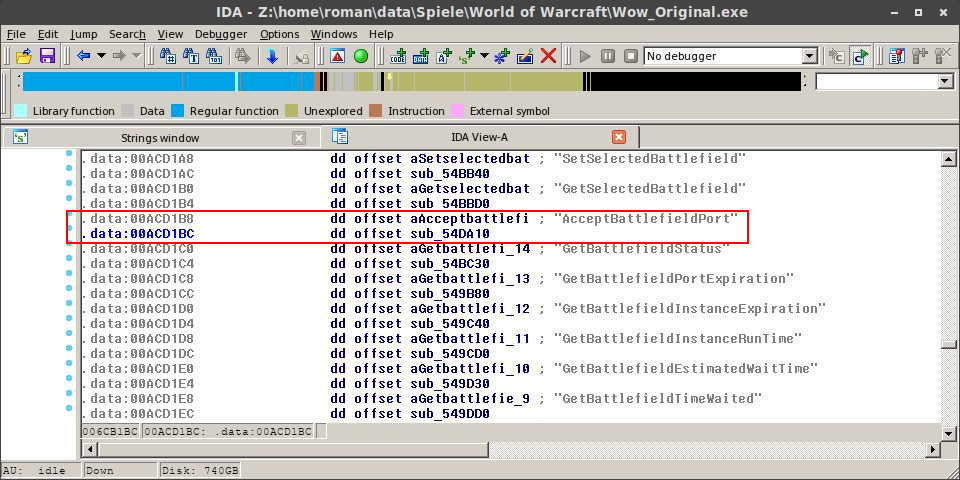Open the View menu

pyautogui.click(x=170, y=34)
